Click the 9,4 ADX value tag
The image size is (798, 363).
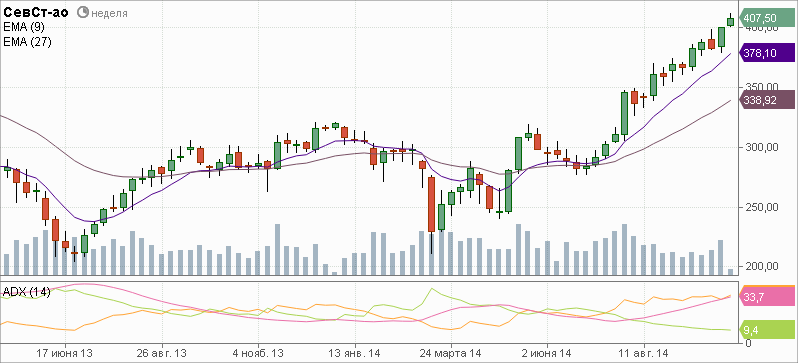(767, 331)
